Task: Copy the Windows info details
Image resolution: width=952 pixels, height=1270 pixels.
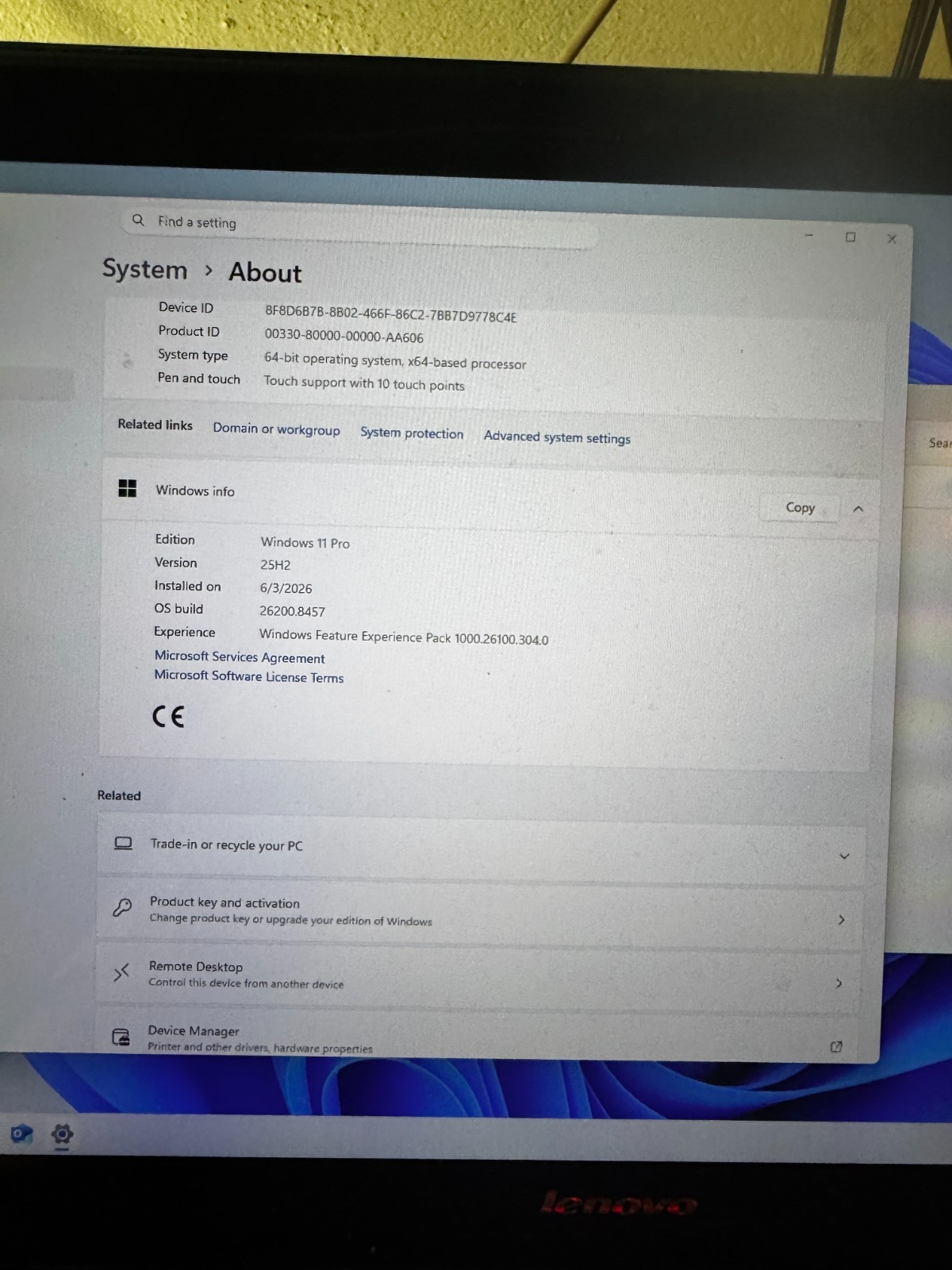Action: click(800, 507)
